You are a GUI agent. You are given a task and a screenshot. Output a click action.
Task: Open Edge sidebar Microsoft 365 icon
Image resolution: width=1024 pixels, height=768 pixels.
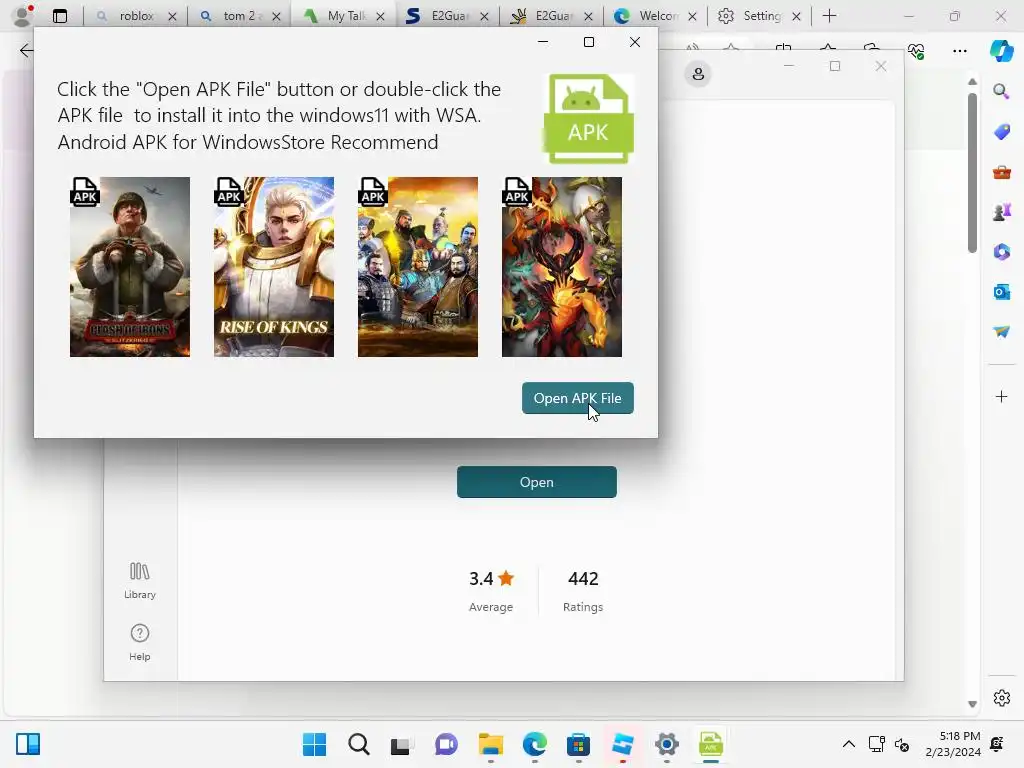(x=1001, y=252)
